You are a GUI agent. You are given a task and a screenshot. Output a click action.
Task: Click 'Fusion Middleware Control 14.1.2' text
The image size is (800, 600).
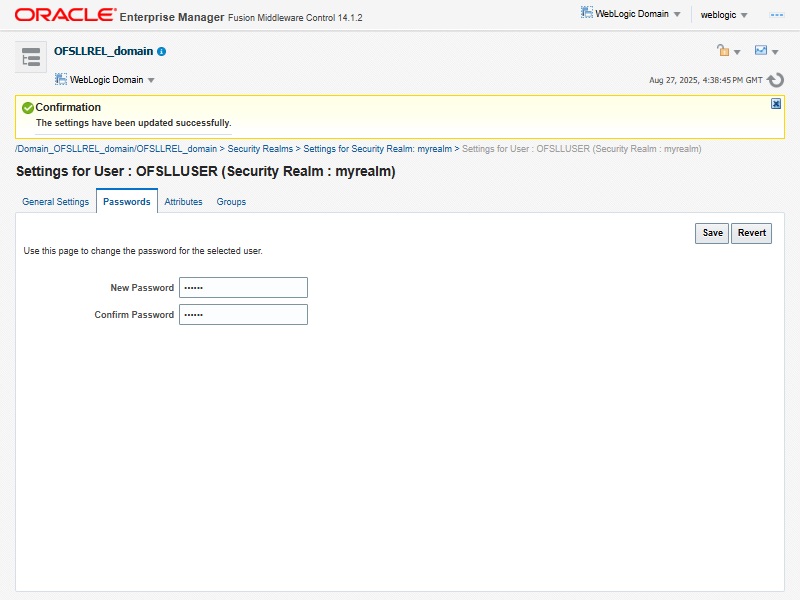pyautogui.click(x=295, y=18)
